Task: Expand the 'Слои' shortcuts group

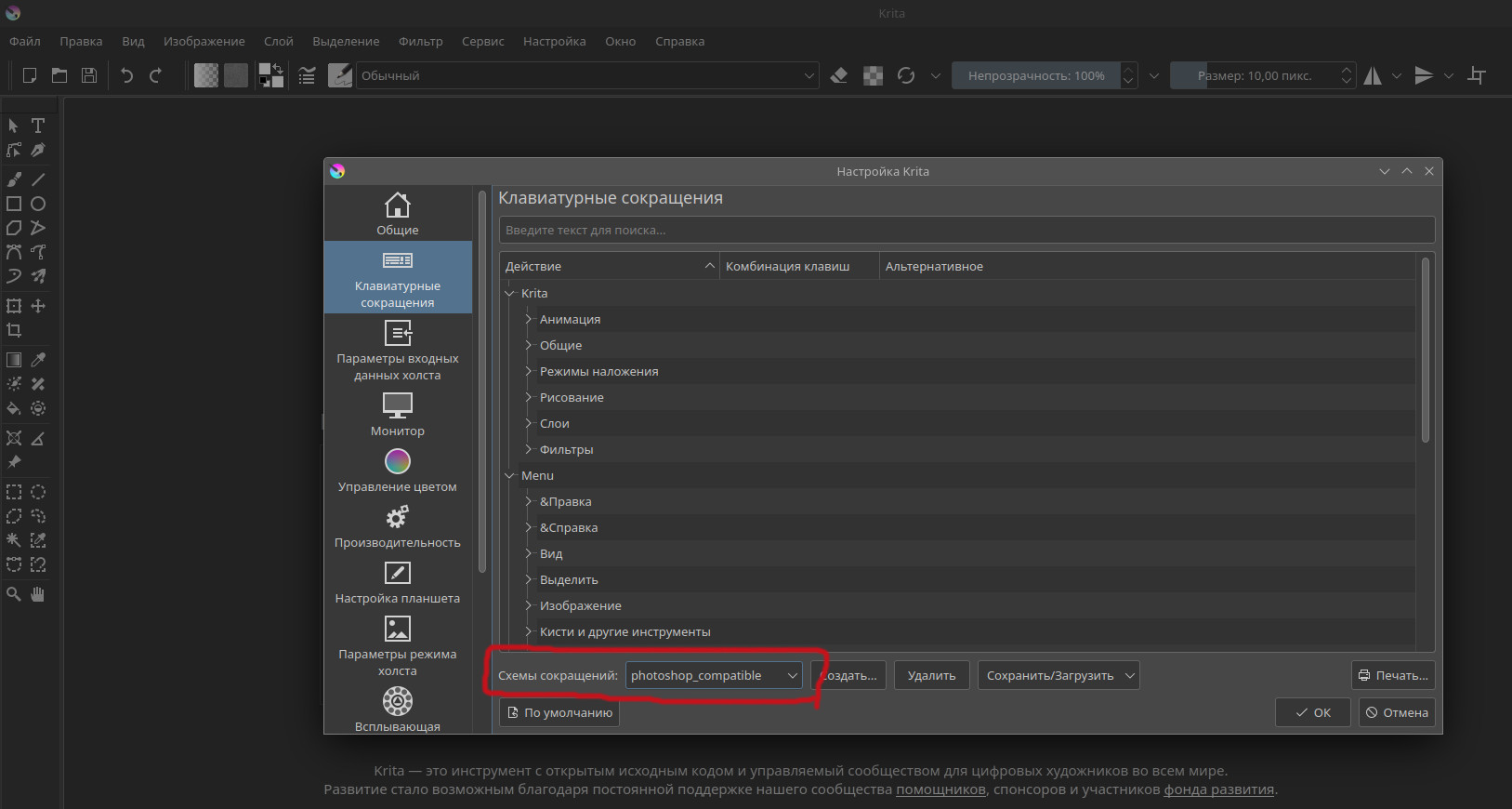Action: pyautogui.click(x=529, y=423)
